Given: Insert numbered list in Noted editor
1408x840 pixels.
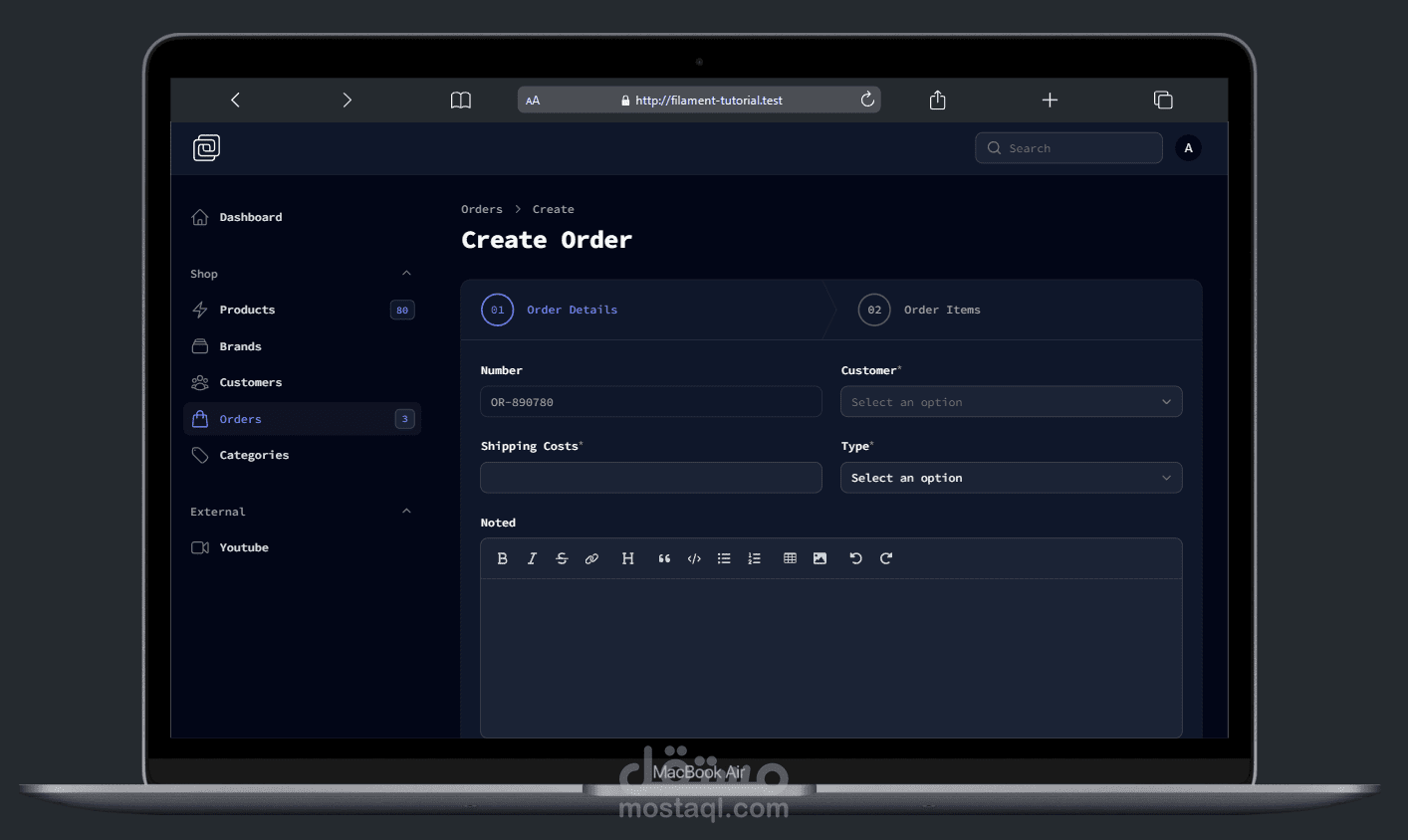Looking at the screenshot, I should tap(754, 558).
